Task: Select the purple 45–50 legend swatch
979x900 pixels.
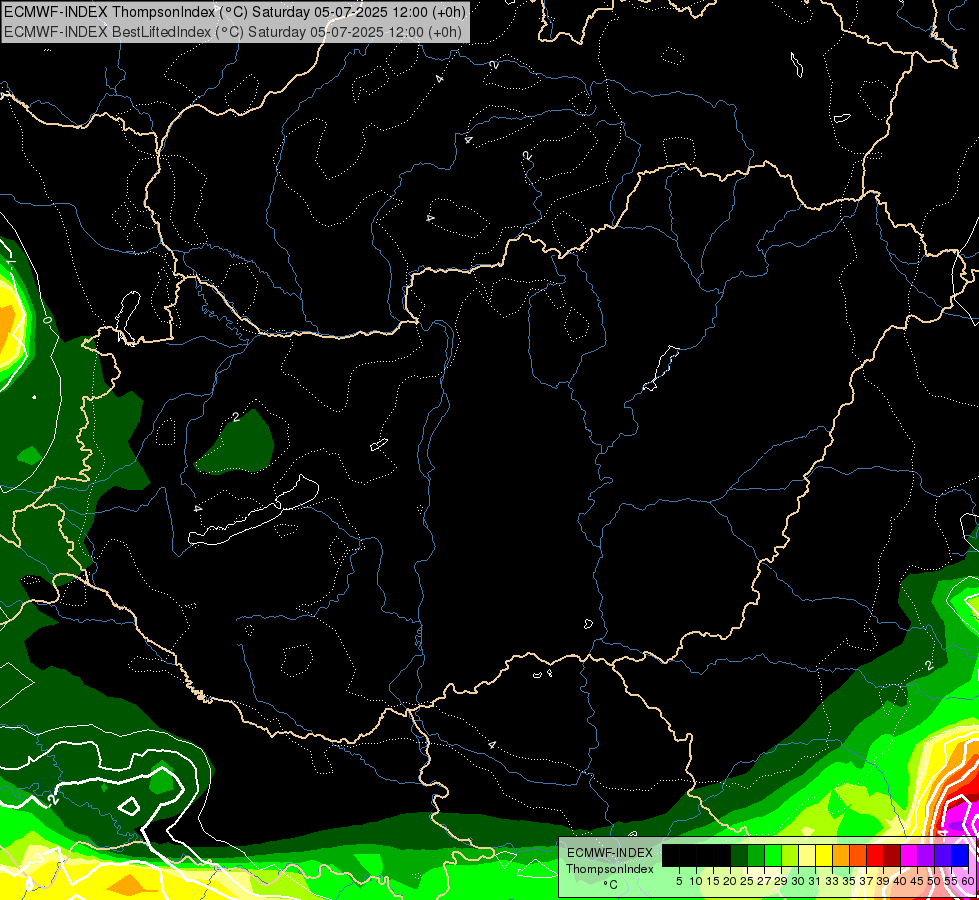Action: tap(926, 856)
